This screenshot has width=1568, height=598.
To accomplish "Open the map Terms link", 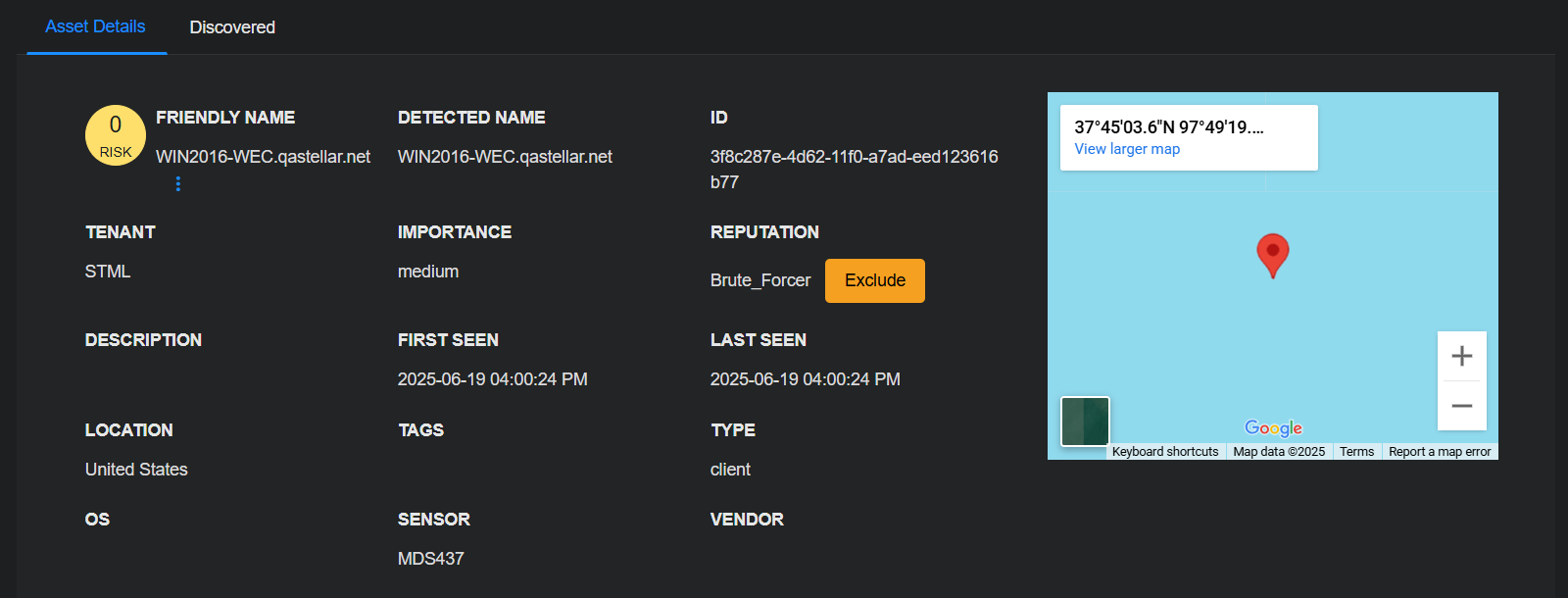I will click(x=1356, y=452).
